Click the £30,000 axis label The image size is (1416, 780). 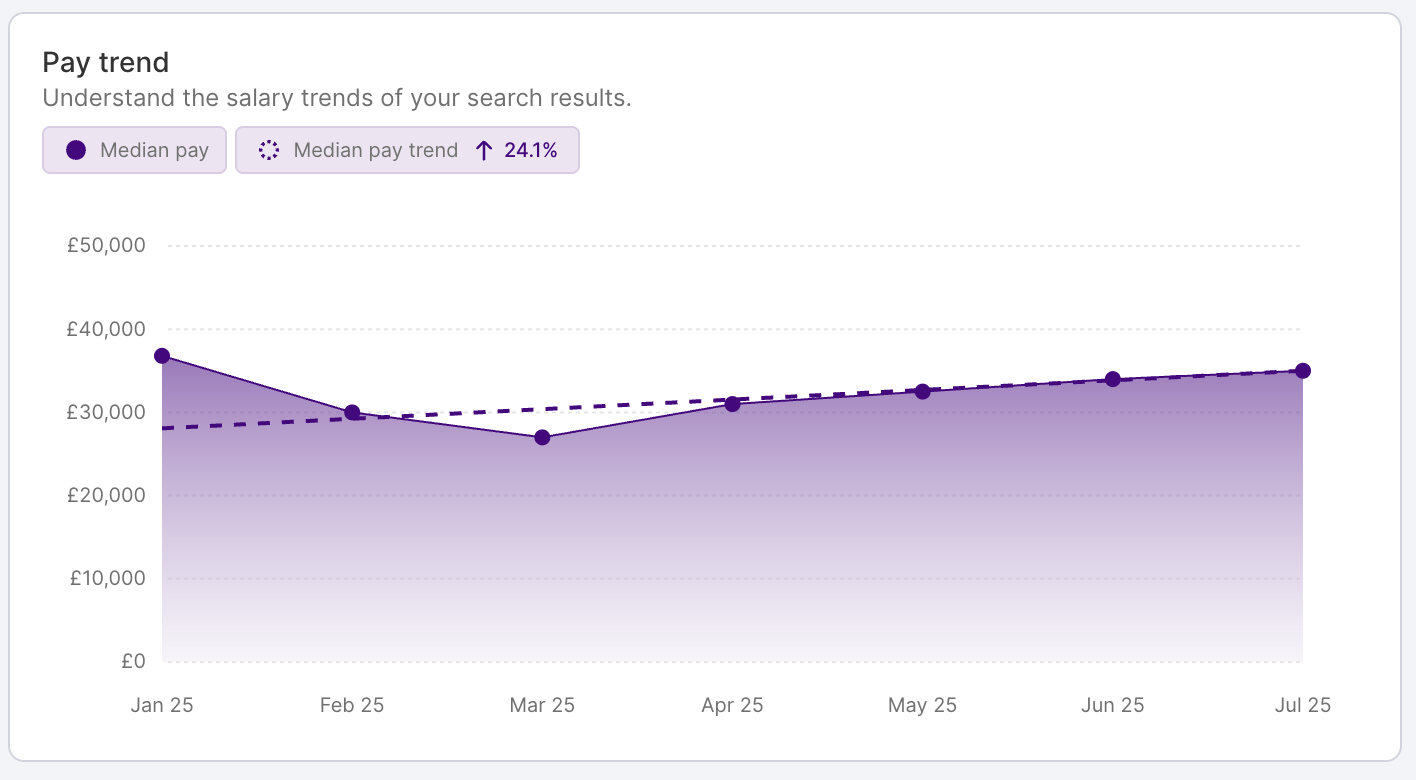pyautogui.click(x=107, y=412)
